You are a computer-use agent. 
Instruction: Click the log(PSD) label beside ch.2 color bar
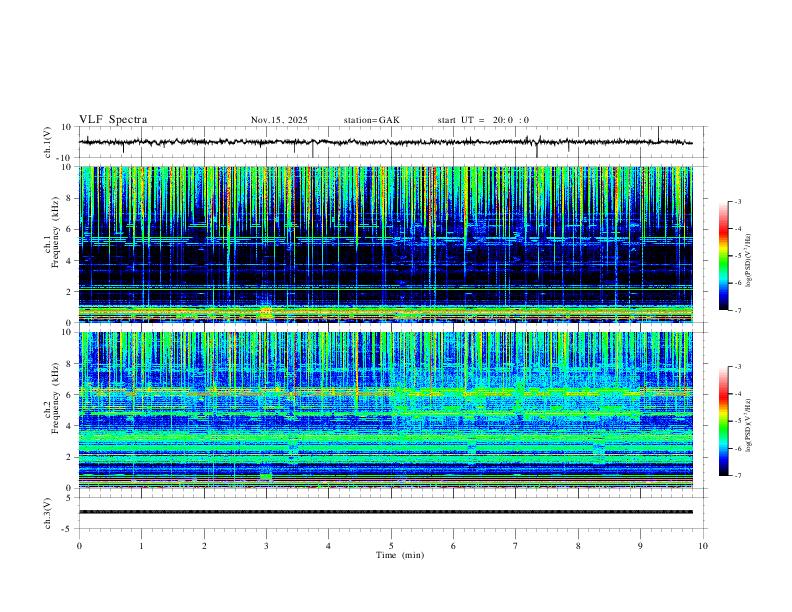point(748,425)
